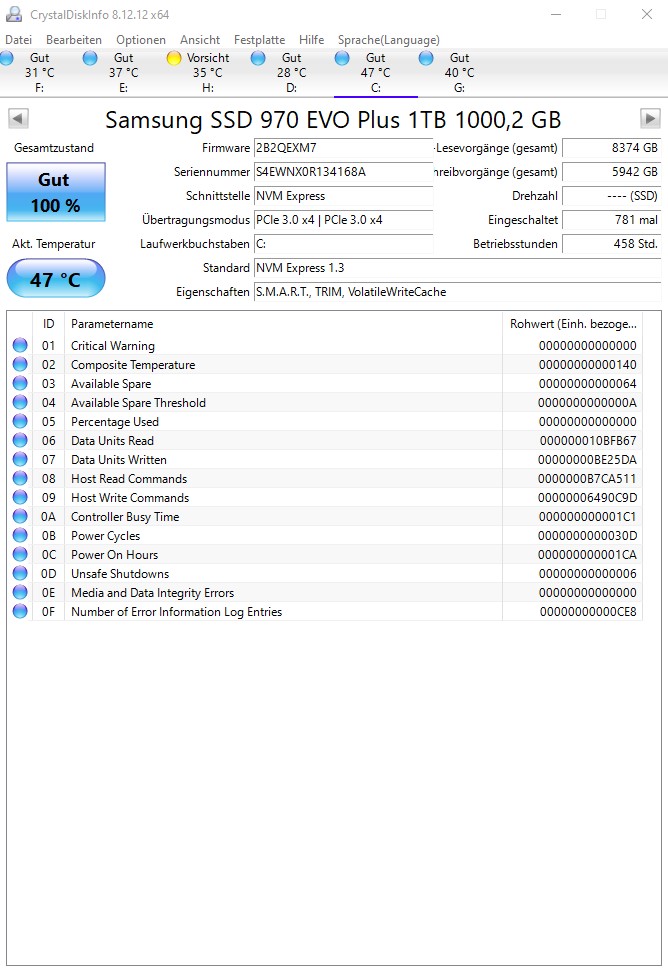668x971 pixels.
Task: Click the Laufwerkbuchstaben C: field
Action: (x=343, y=244)
